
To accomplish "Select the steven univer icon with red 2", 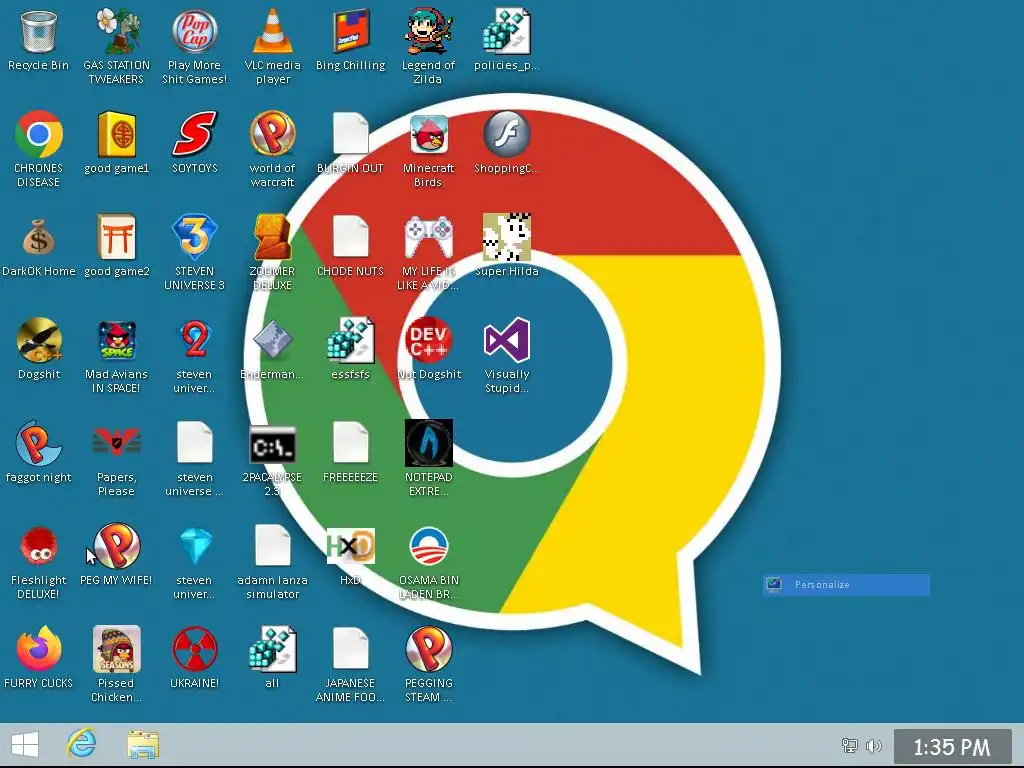I will point(195,340).
